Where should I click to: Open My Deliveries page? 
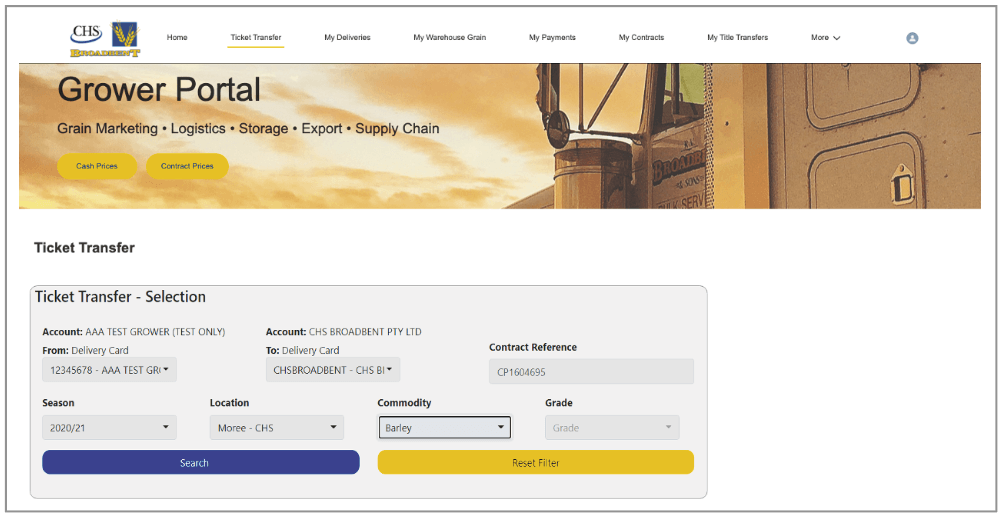click(347, 38)
